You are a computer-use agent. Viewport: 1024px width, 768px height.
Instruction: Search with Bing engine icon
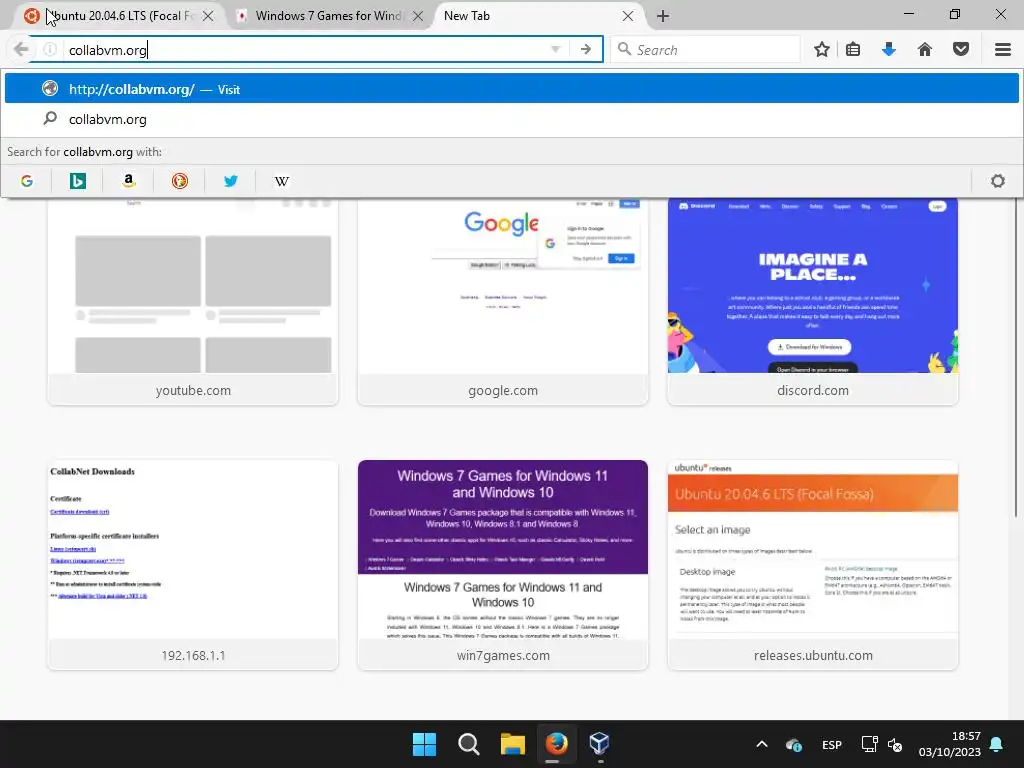(x=78, y=181)
